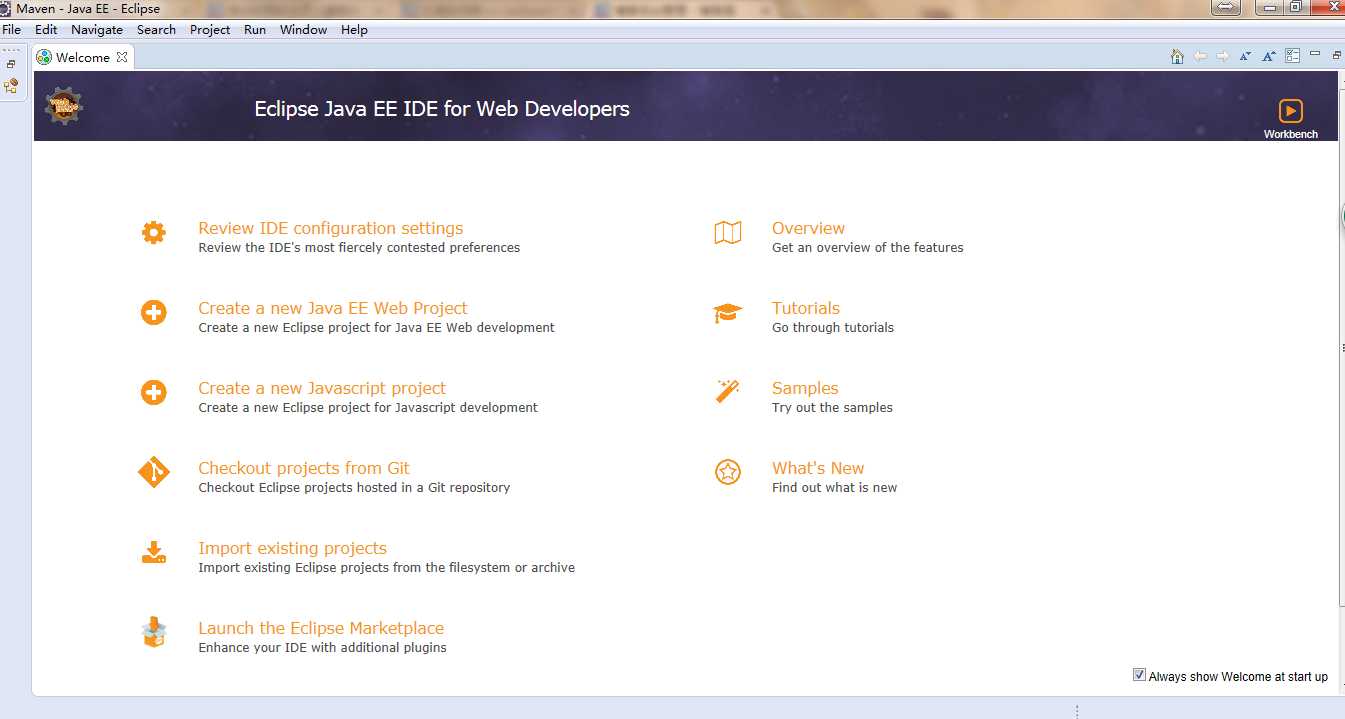Screen dimensions: 1345x719
Task: Uncheck Always show Welcome at start up
Action: click(1139, 675)
